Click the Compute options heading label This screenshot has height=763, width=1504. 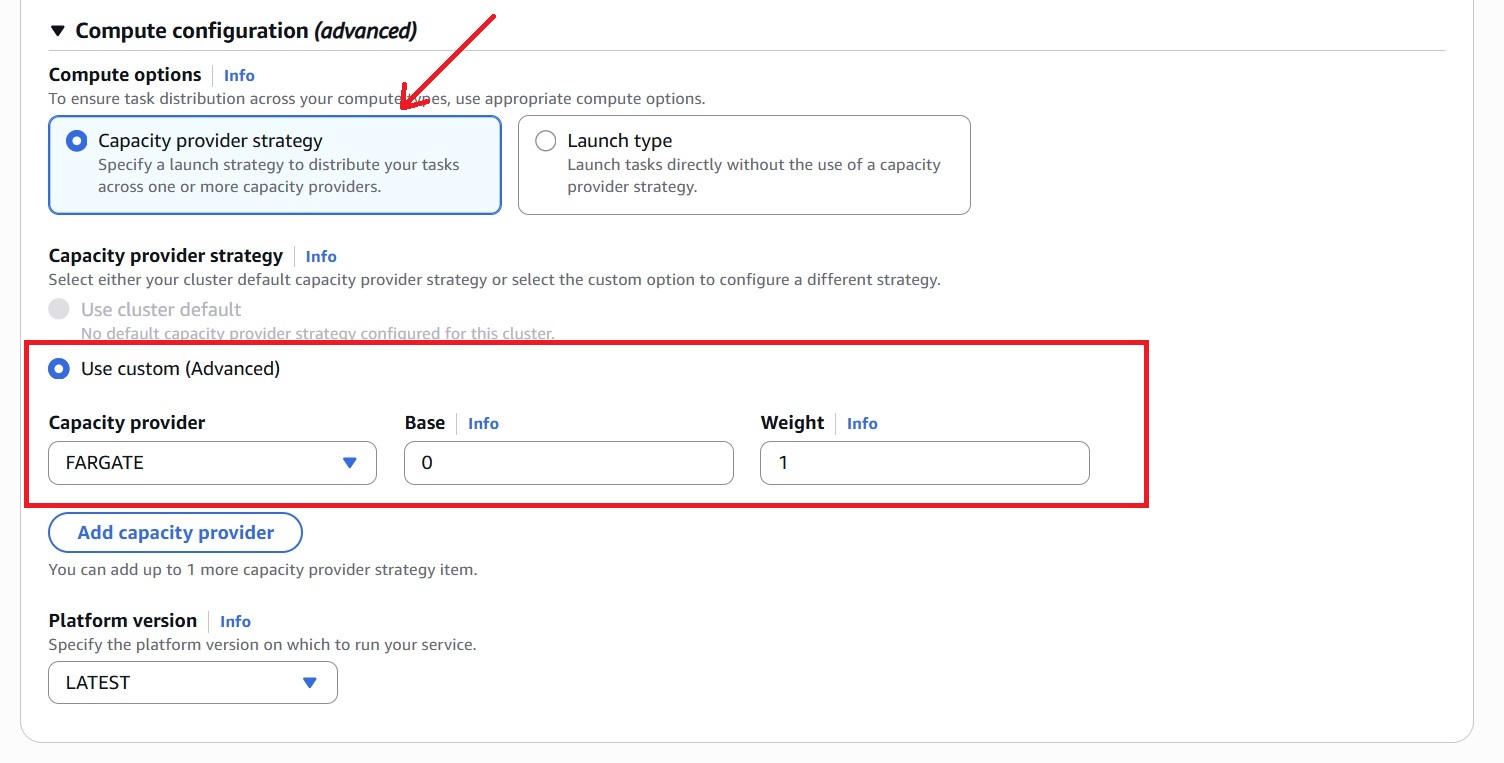coord(125,75)
